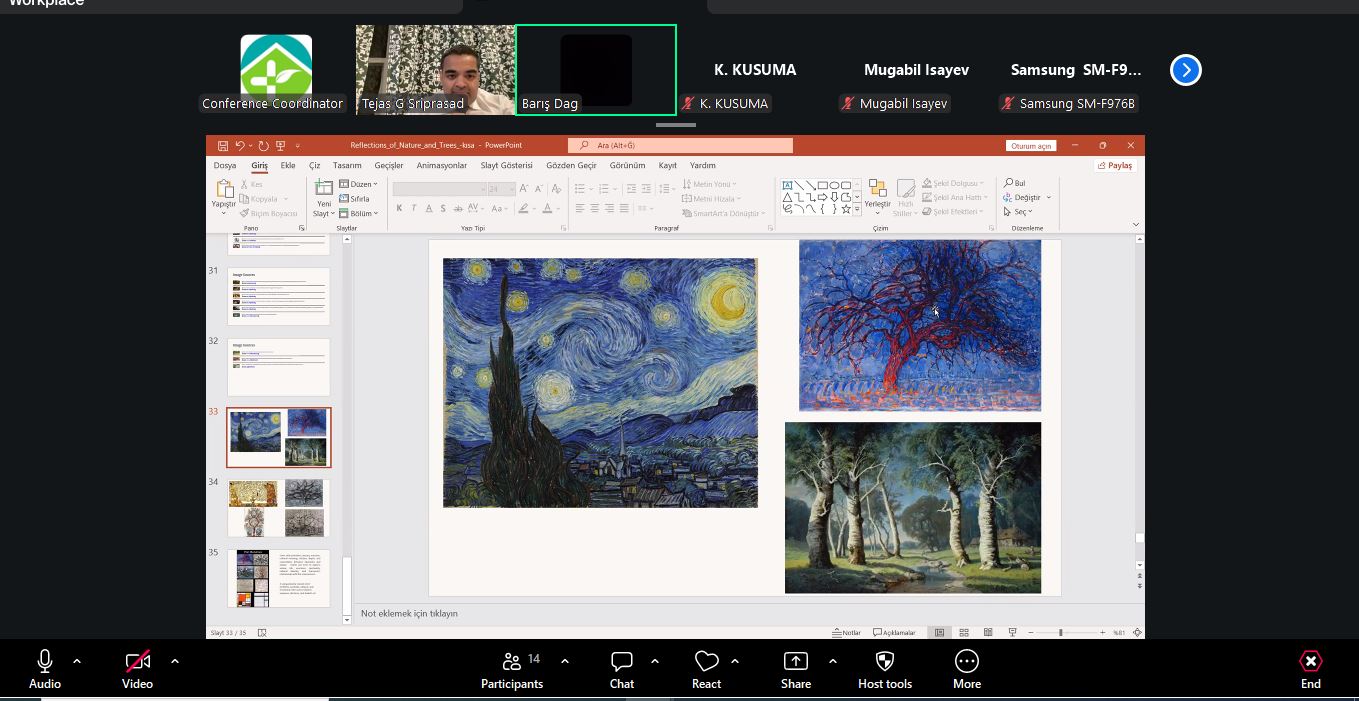The image size is (1359, 701).
Task: Open Zoom Host tools shield icon
Action: click(x=885, y=660)
